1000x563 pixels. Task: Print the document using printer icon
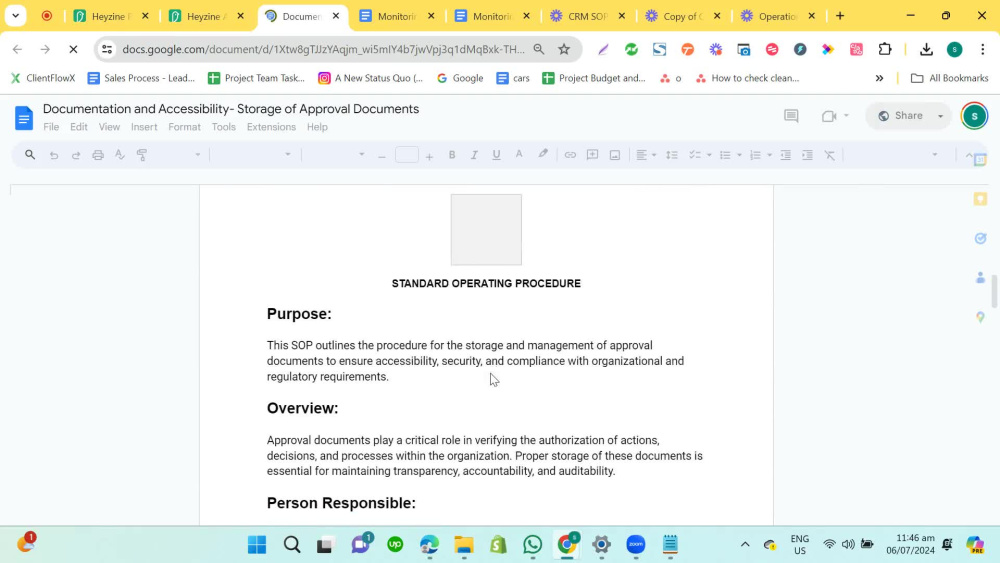click(98, 155)
